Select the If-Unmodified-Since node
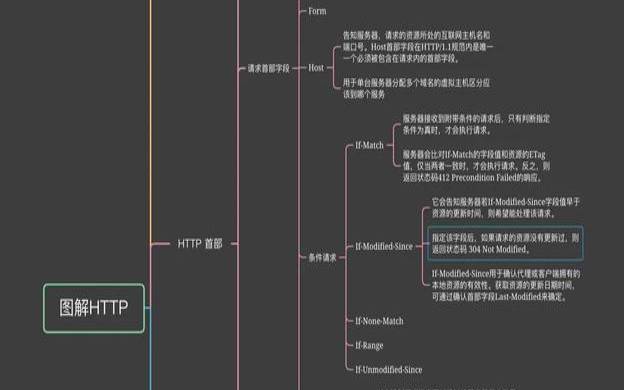The image size is (624, 390). point(389,370)
